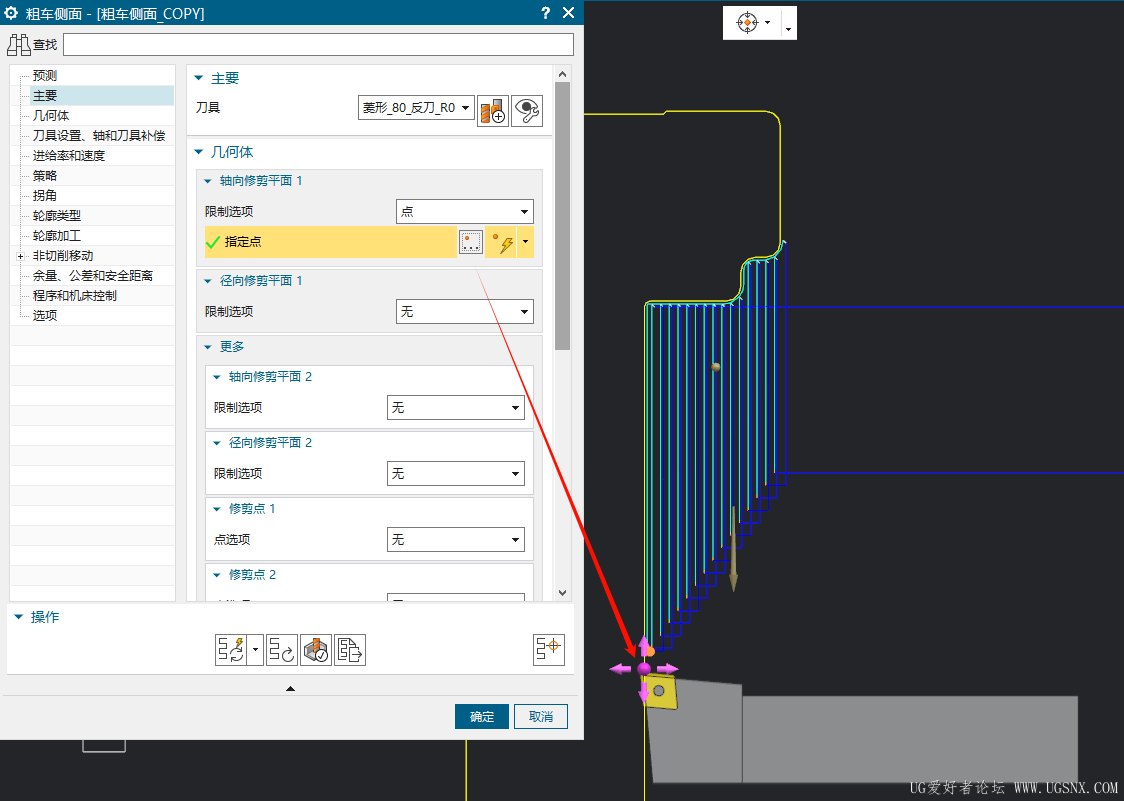Open 限制选项 dropdown under 轴向修剪平面 1
This screenshot has height=801, width=1124.
(465, 212)
